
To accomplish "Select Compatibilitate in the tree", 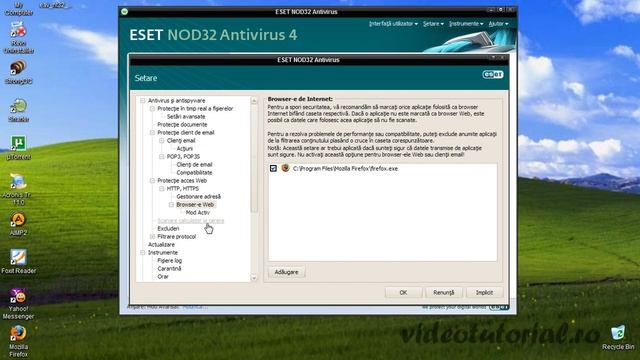I will tap(194, 173).
